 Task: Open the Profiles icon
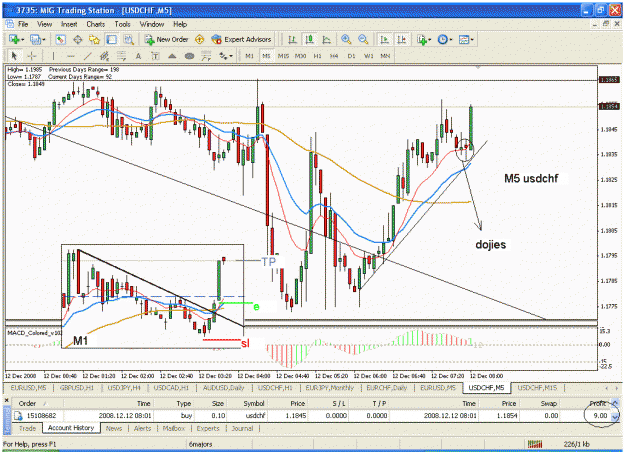(x=35, y=39)
